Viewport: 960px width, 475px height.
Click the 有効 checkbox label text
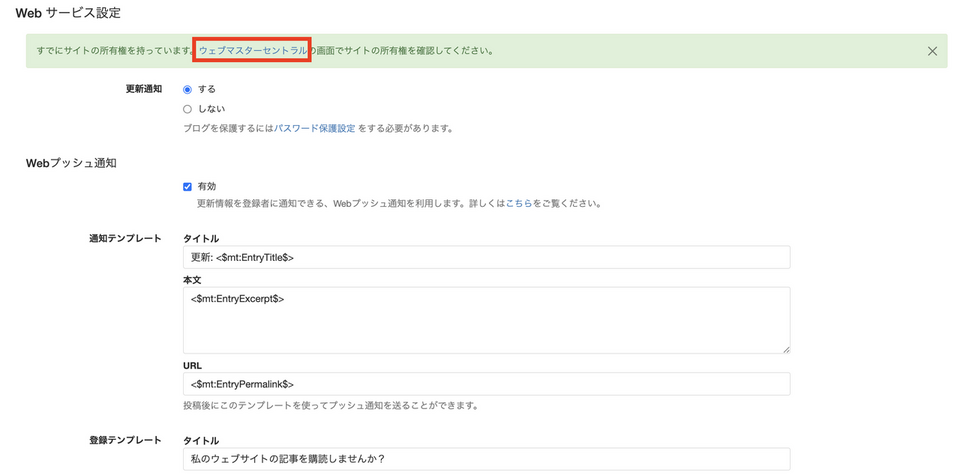tap(207, 187)
